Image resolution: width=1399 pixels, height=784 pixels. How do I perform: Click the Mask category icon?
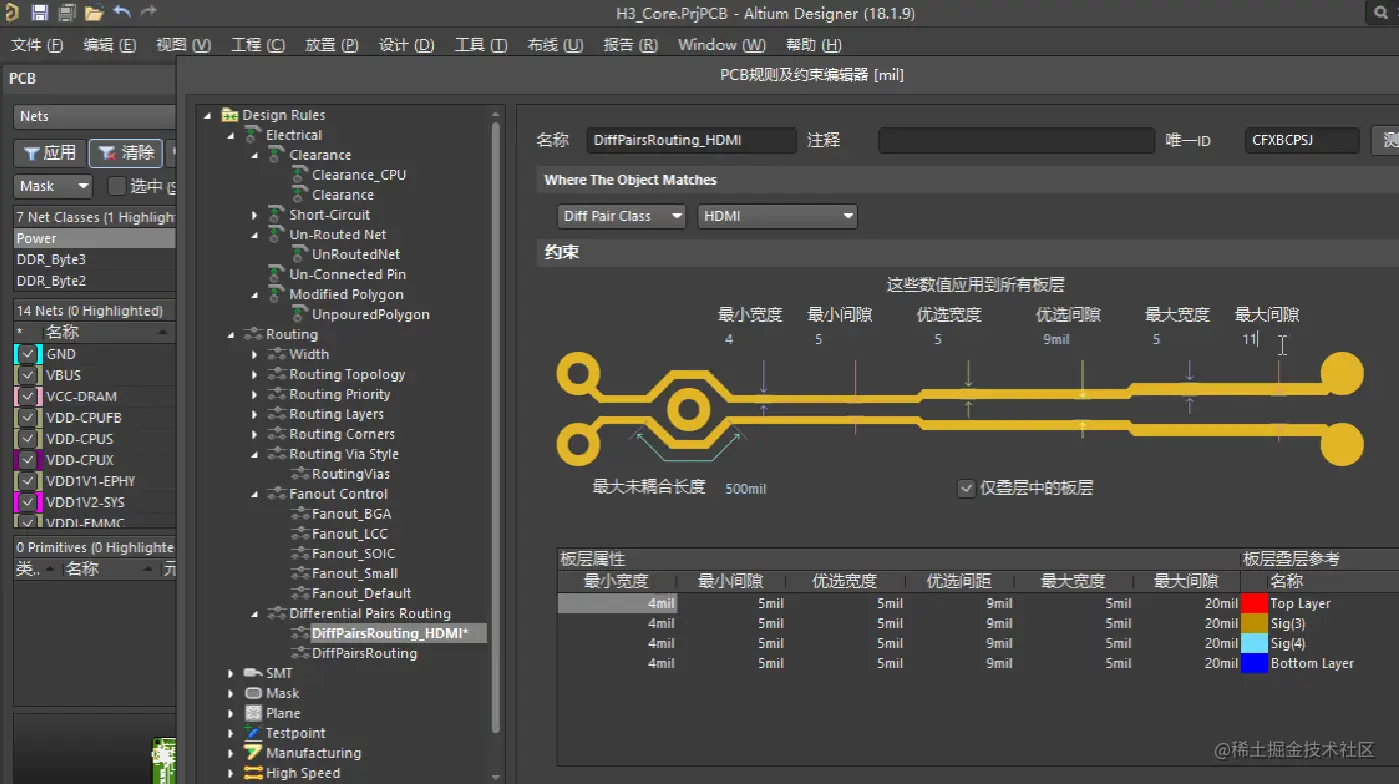pyautogui.click(x=253, y=693)
